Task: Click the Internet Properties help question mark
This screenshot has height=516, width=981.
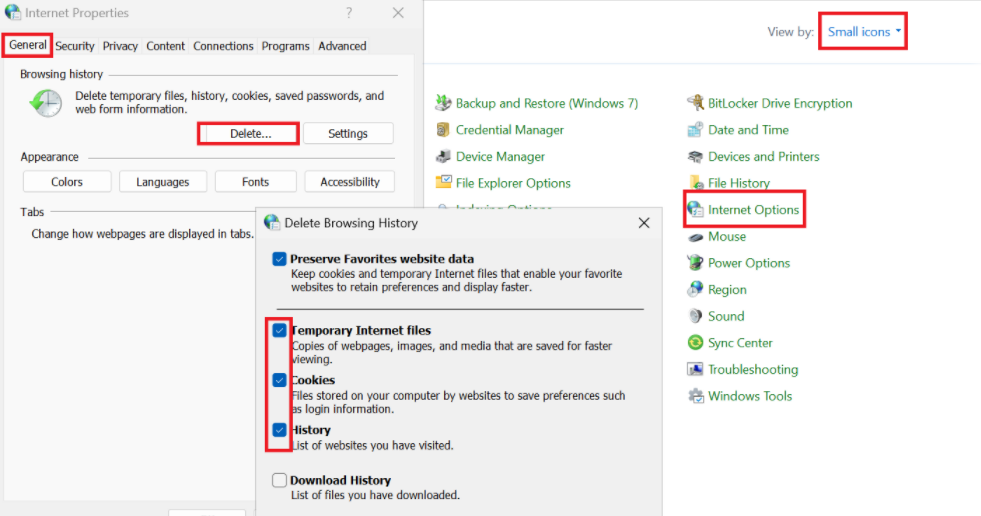Action: (349, 13)
